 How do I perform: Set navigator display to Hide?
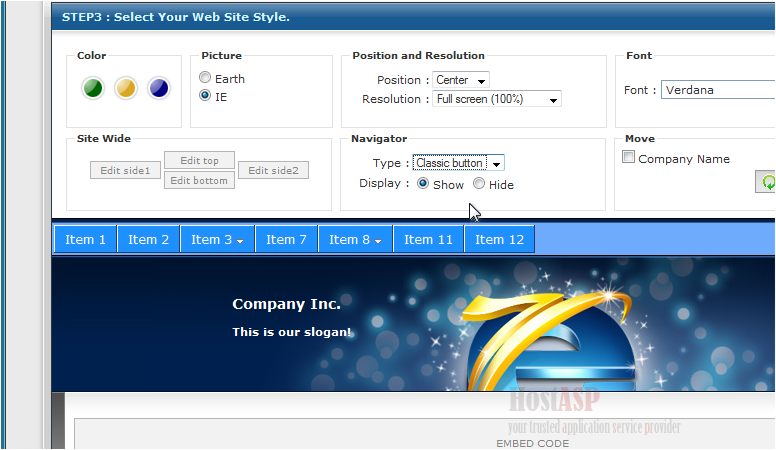480,184
